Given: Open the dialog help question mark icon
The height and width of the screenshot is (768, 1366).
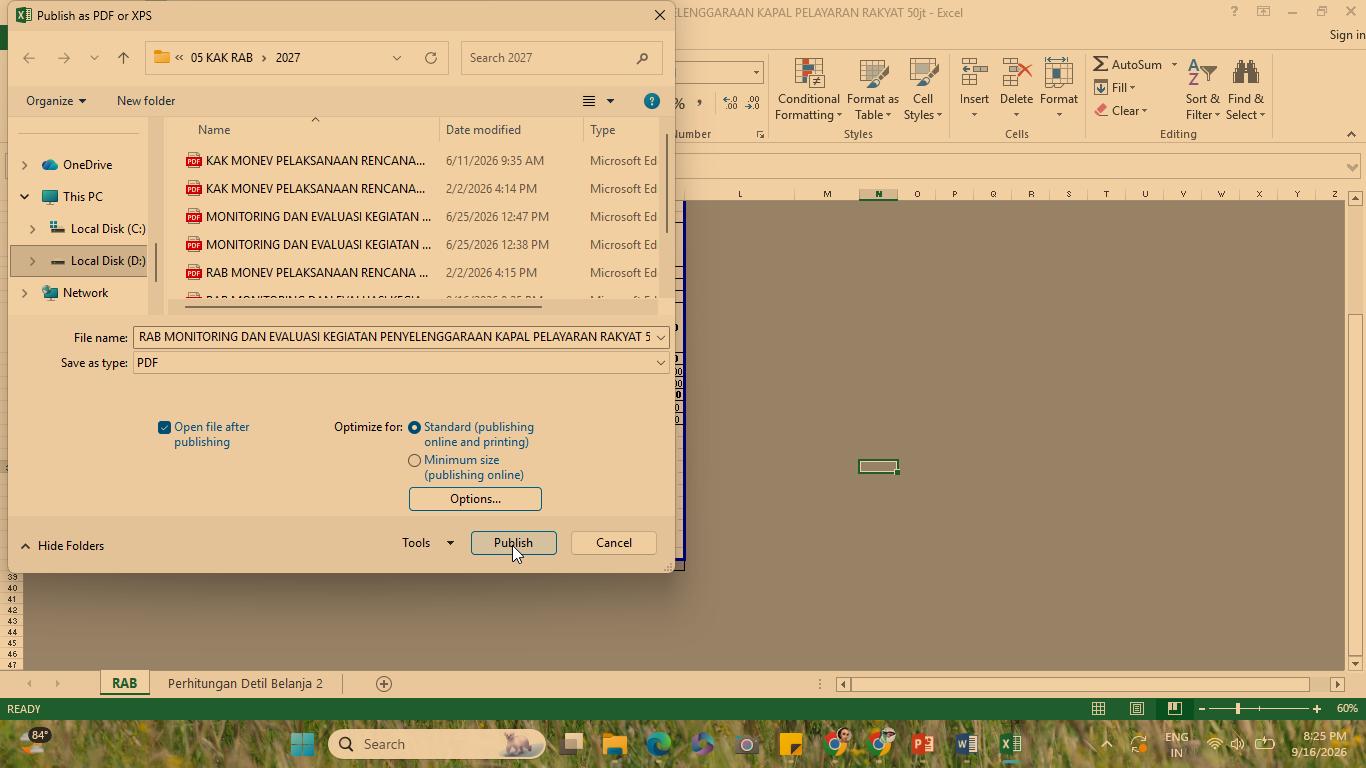Looking at the screenshot, I should 652,101.
